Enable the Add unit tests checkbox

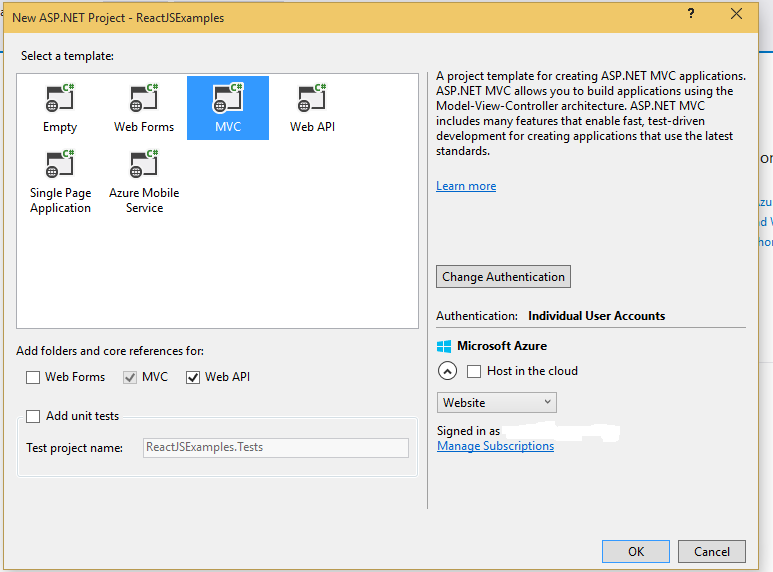click(x=33, y=416)
